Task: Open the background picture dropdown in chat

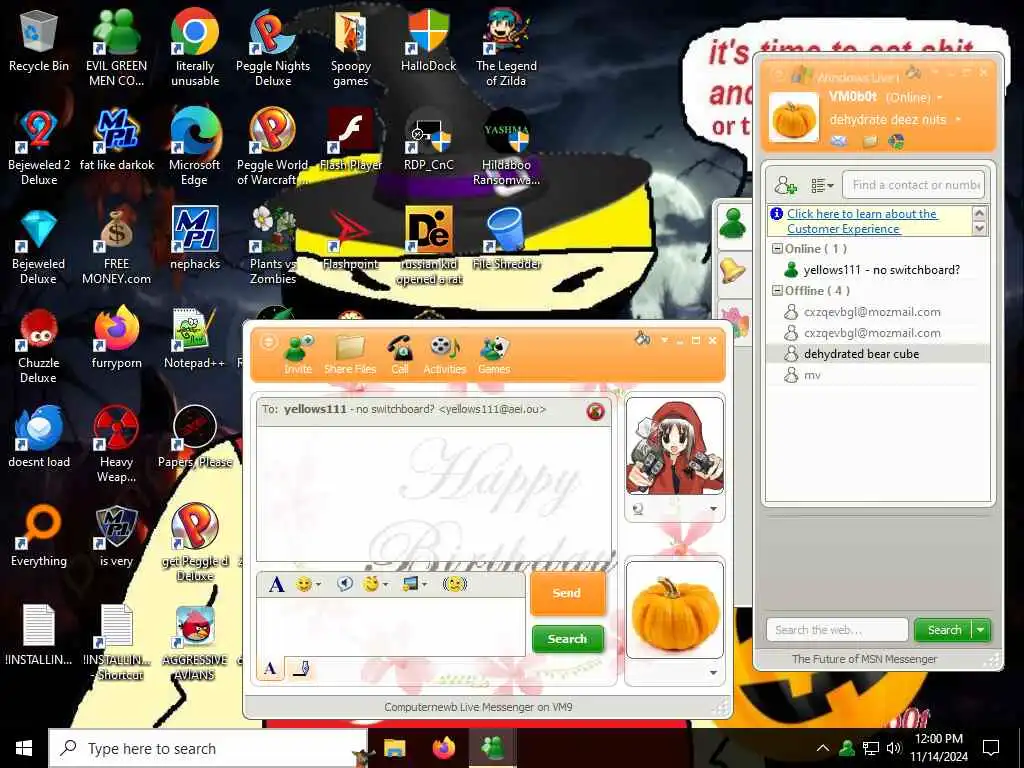Action: [425, 584]
